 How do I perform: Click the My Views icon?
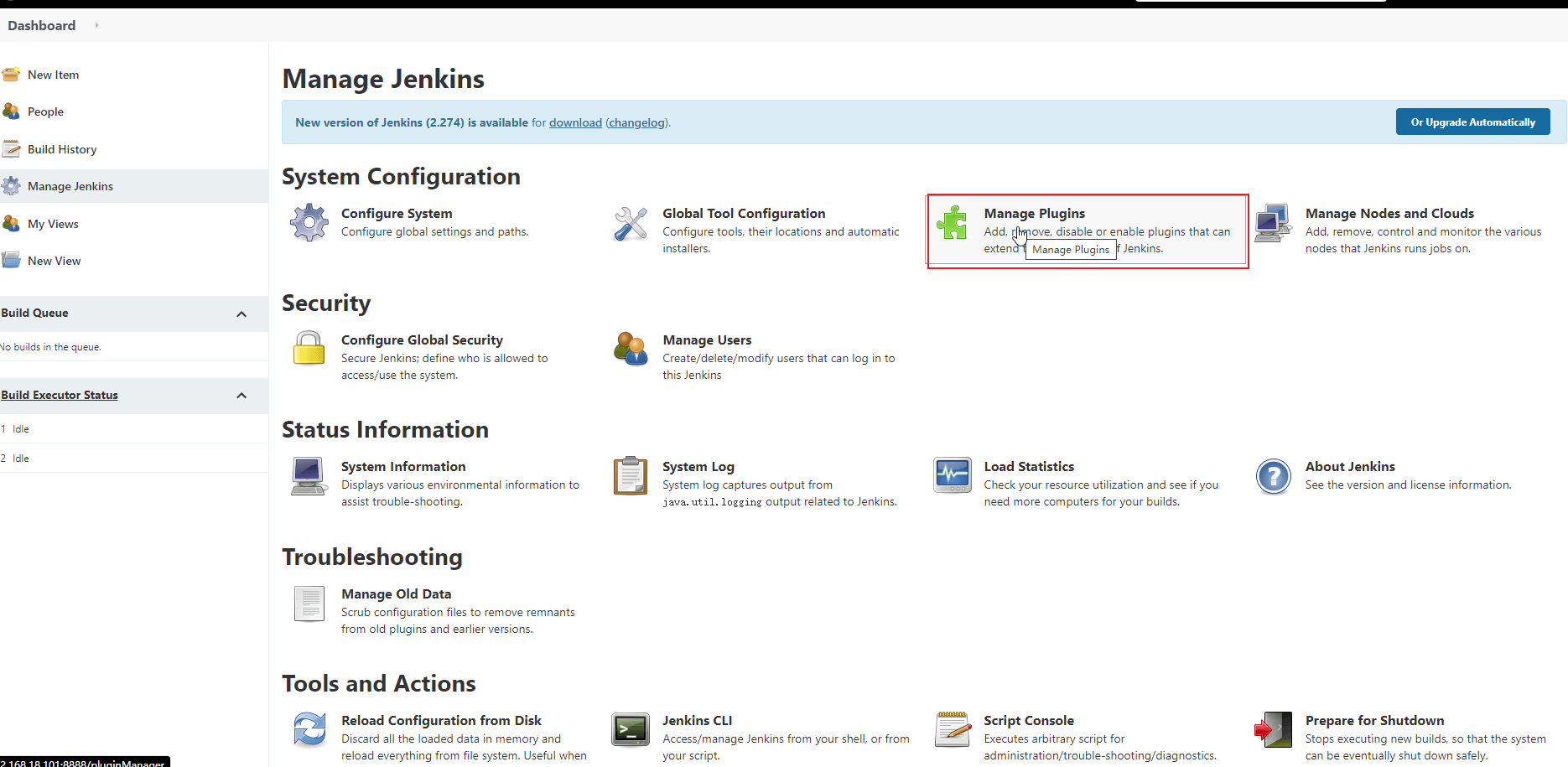pyautogui.click(x=11, y=224)
